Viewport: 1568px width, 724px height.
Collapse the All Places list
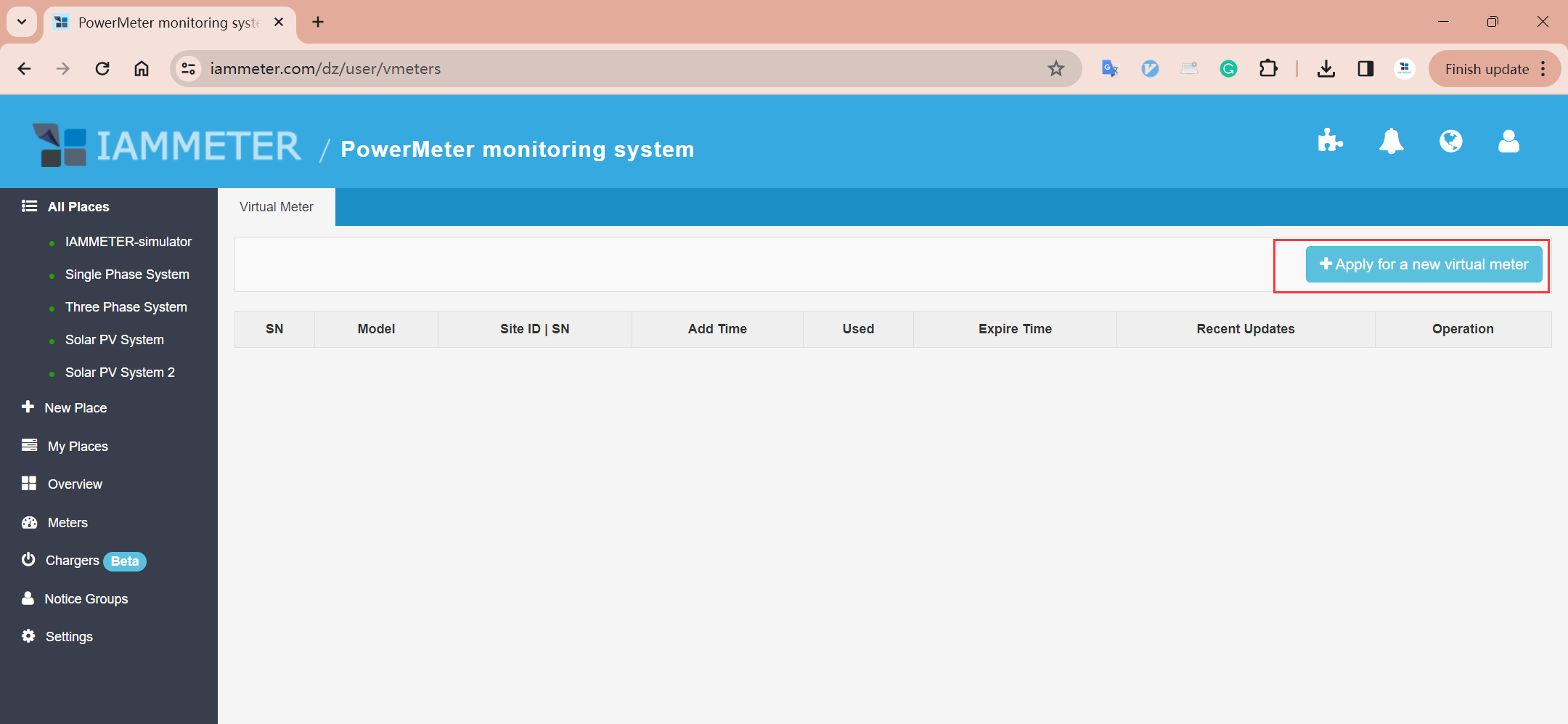(x=78, y=207)
